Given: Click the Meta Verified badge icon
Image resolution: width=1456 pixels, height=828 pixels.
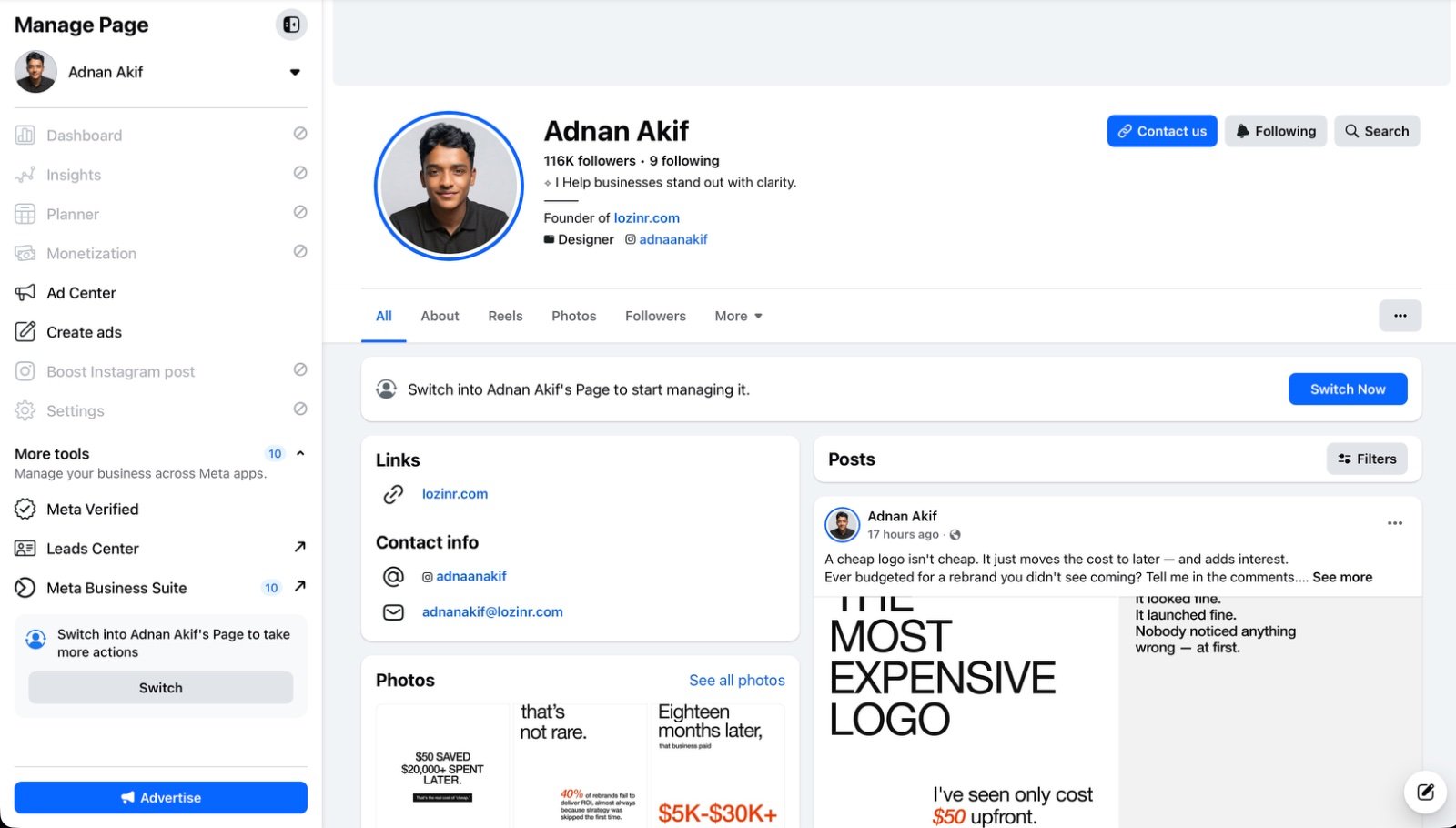Looking at the screenshot, I should click(x=25, y=510).
